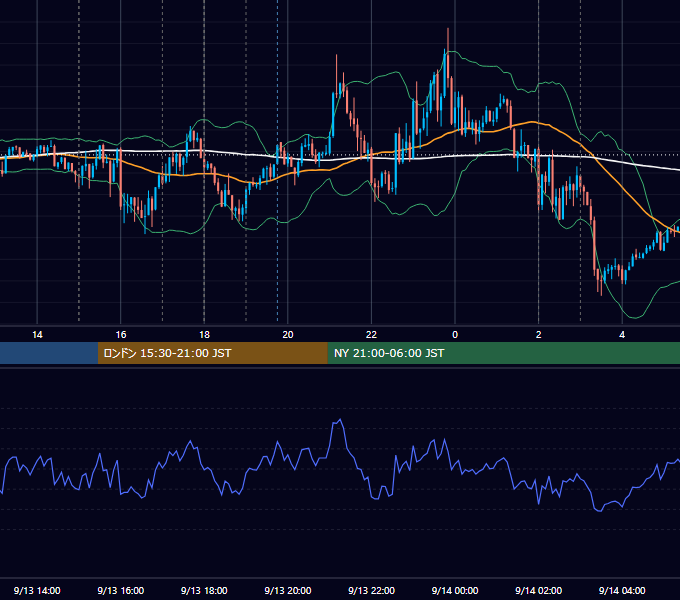Click the 9/14 04:00 date label
This screenshot has width=680, height=600.
pyautogui.click(x=622, y=590)
